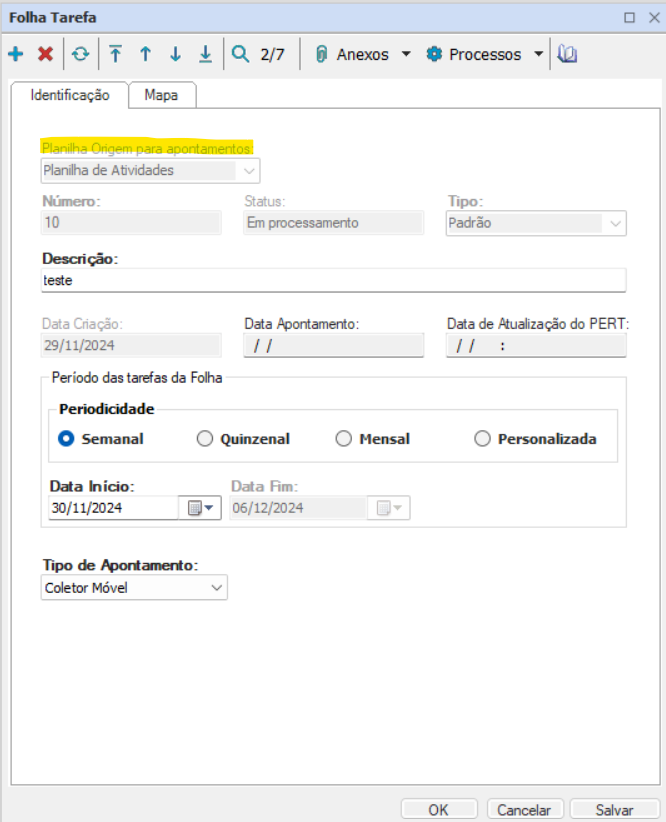Screen dimensions: 666x822
Task: Go to last record arrow icon
Action: coord(205,55)
